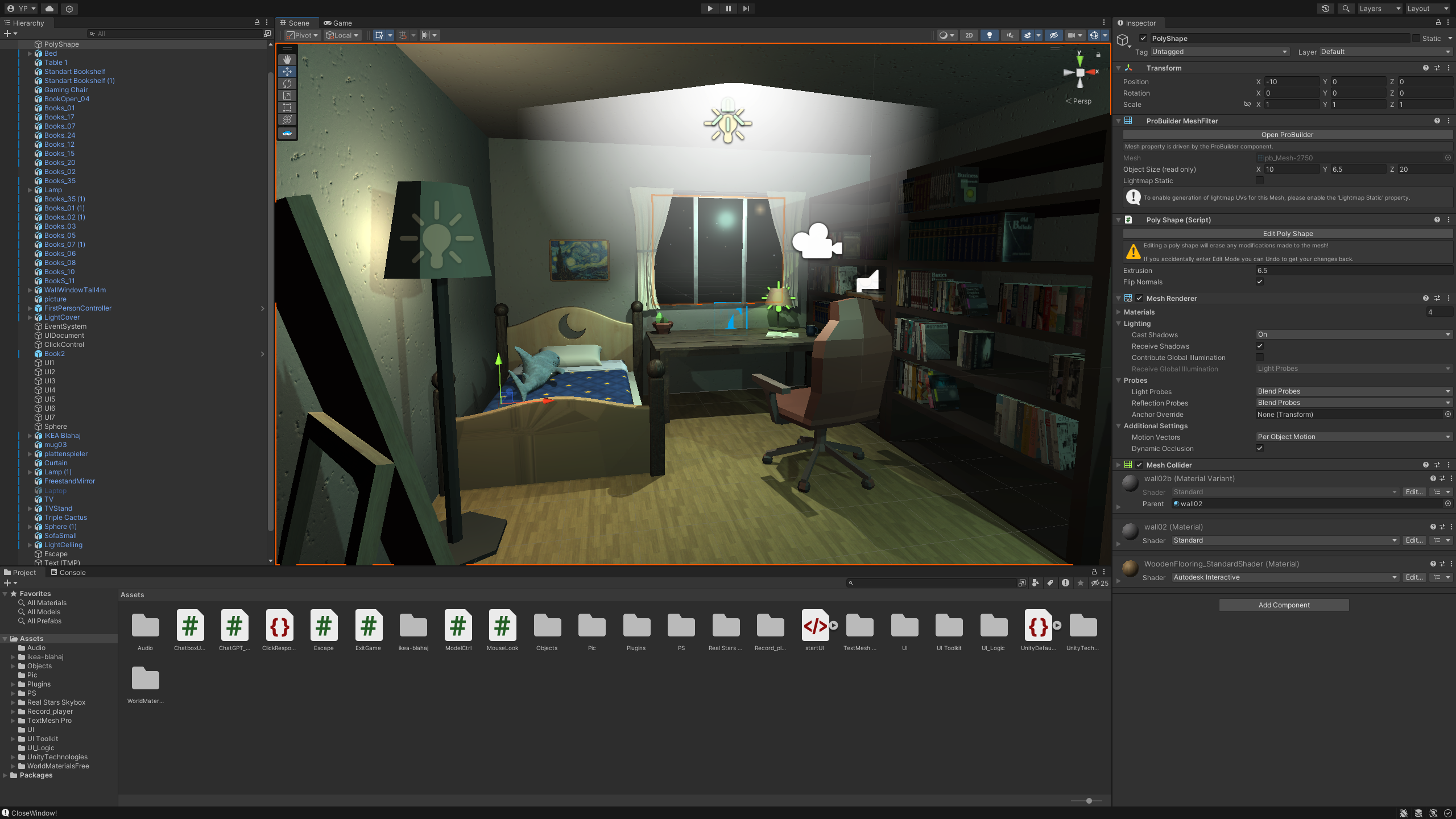Toggle 2D view mode in Scene view
This screenshot has width=1456, height=819.
969,35
